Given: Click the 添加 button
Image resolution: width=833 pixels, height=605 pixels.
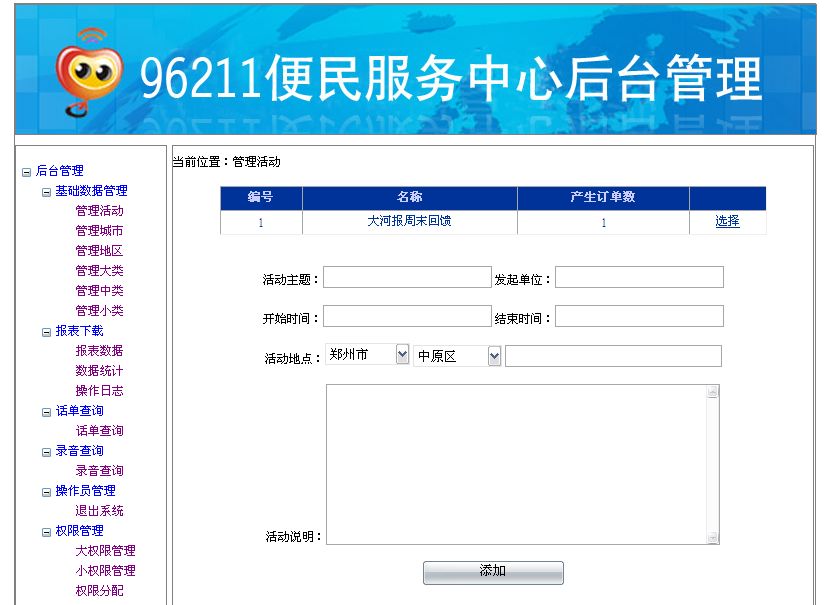Looking at the screenshot, I should 493,573.
